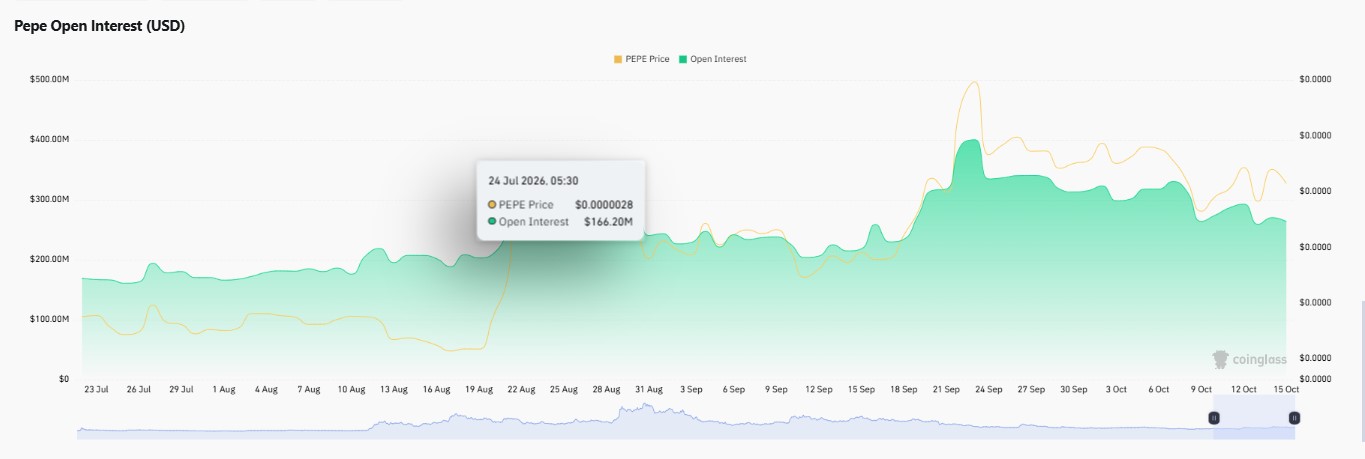The height and width of the screenshot is (459, 1365).
Task: Click the 12 Sep x-axis label
Action: pyautogui.click(x=818, y=388)
